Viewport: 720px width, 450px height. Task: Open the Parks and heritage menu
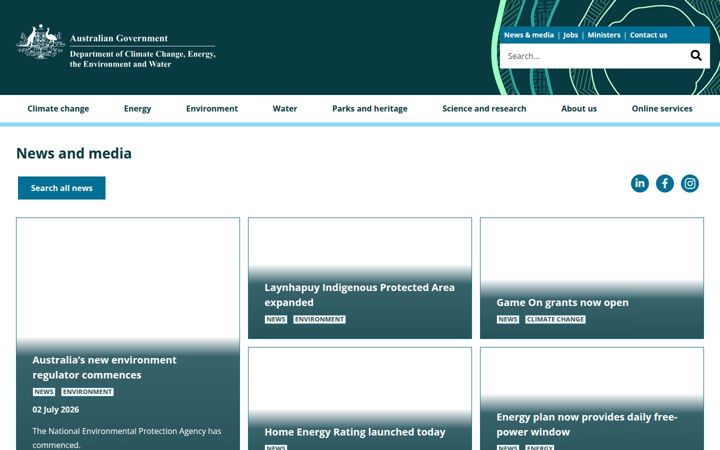pyautogui.click(x=370, y=109)
